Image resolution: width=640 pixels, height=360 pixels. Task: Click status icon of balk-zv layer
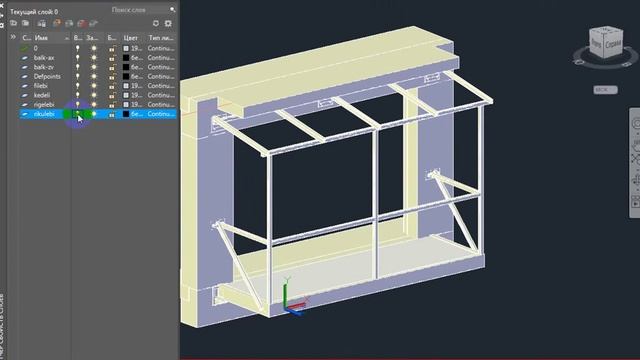[x=24, y=67]
